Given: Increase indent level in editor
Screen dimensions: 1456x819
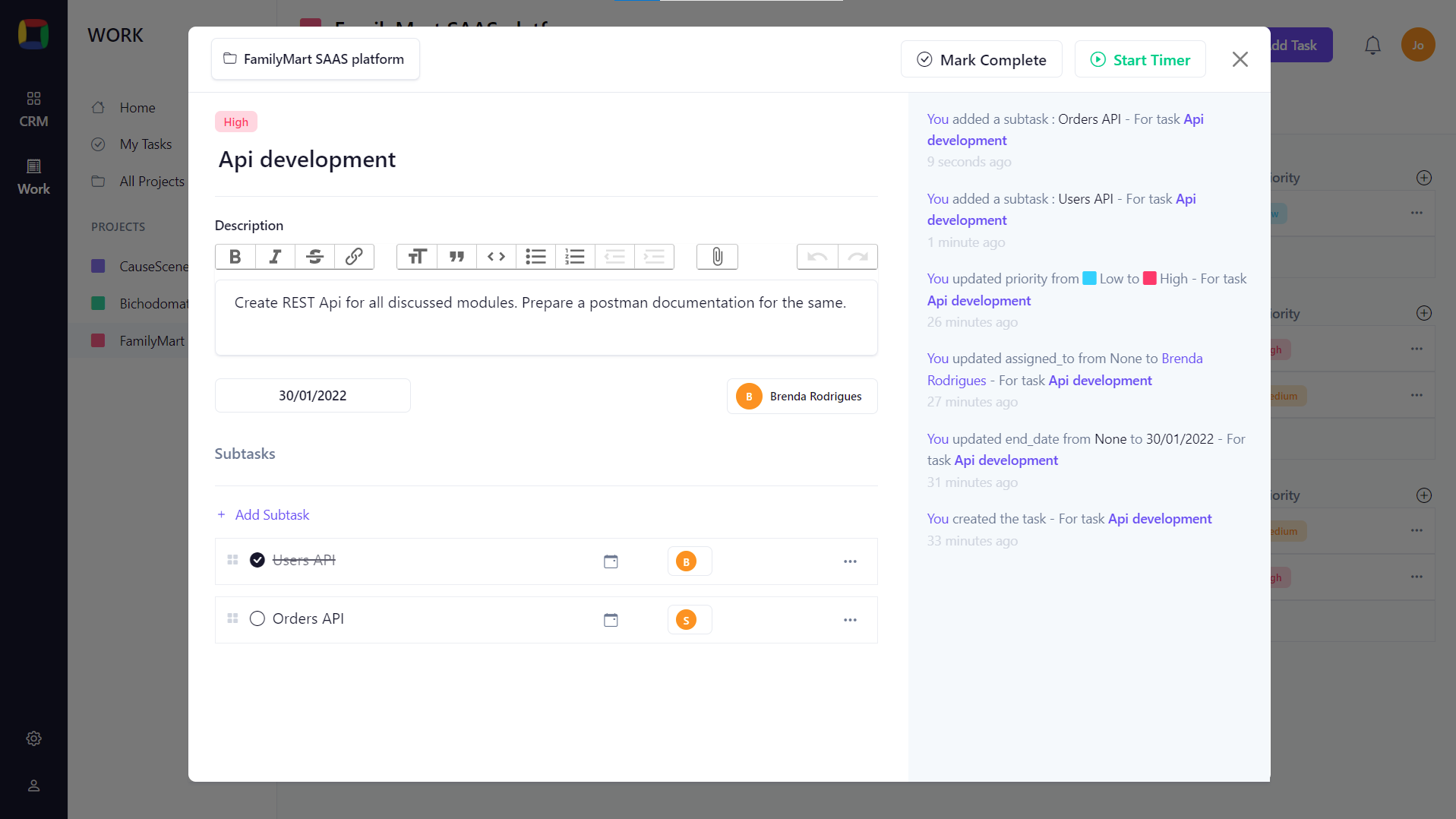Looking at the screenshot, I should click(654, 257).
